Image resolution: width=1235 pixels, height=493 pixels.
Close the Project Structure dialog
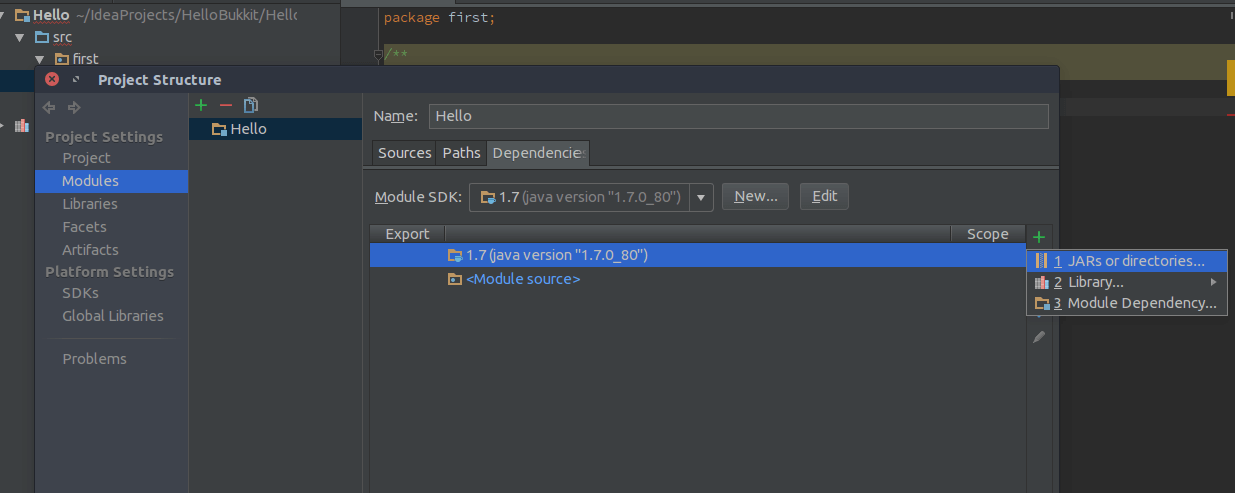click(52, 80)
